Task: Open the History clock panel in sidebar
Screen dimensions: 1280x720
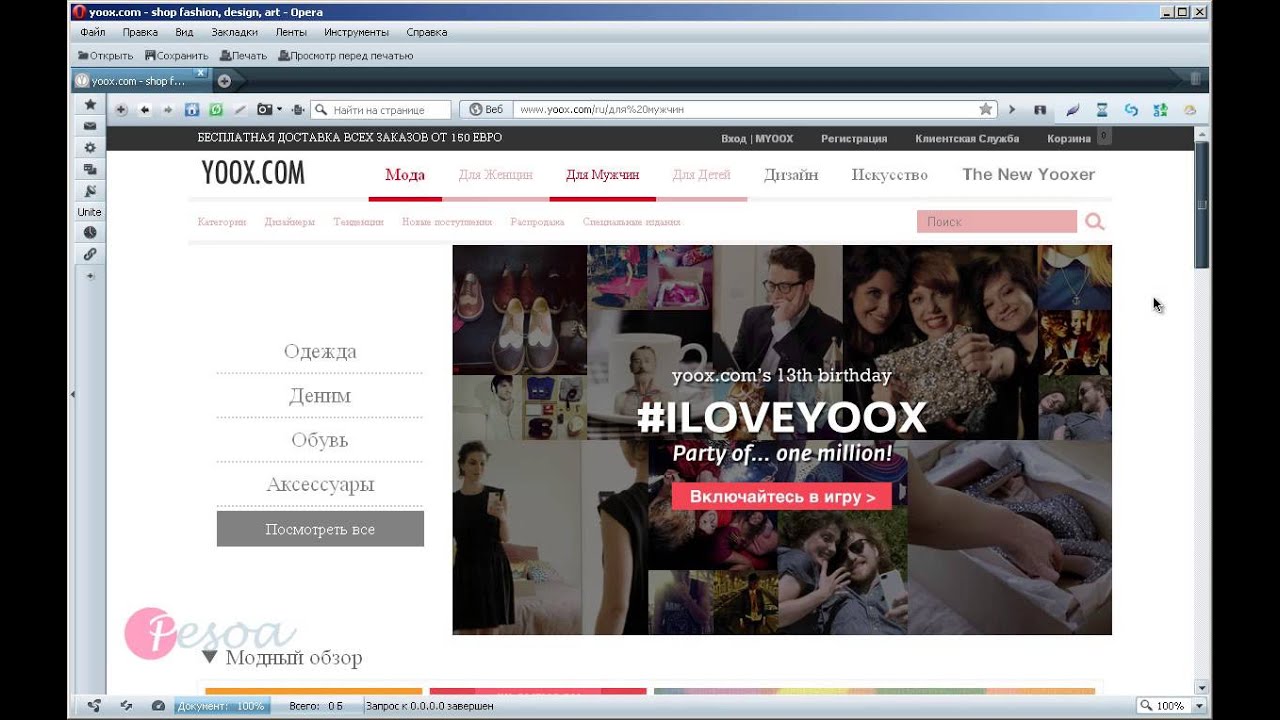Action: tap(90, 232)
